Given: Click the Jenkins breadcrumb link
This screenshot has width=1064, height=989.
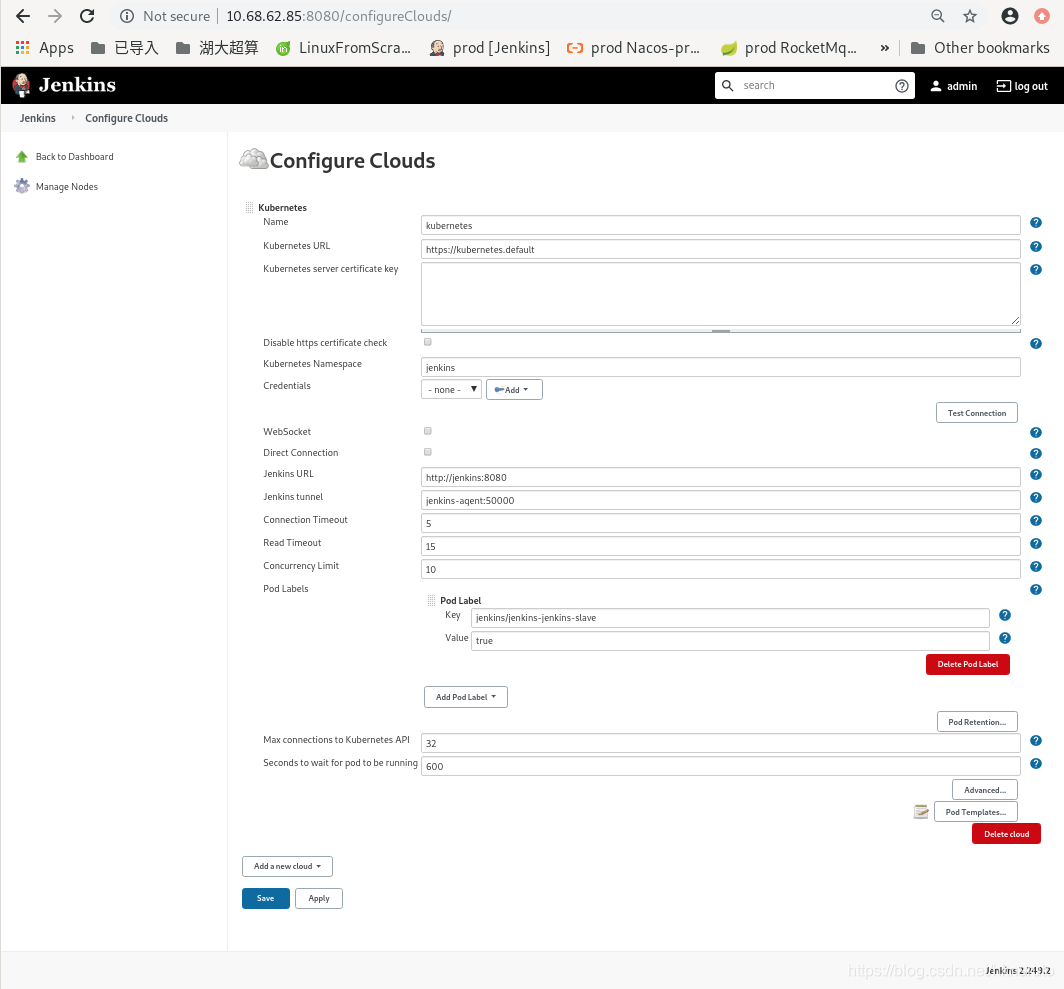Looking at the screenshot, I should click(x=38, y=118).
